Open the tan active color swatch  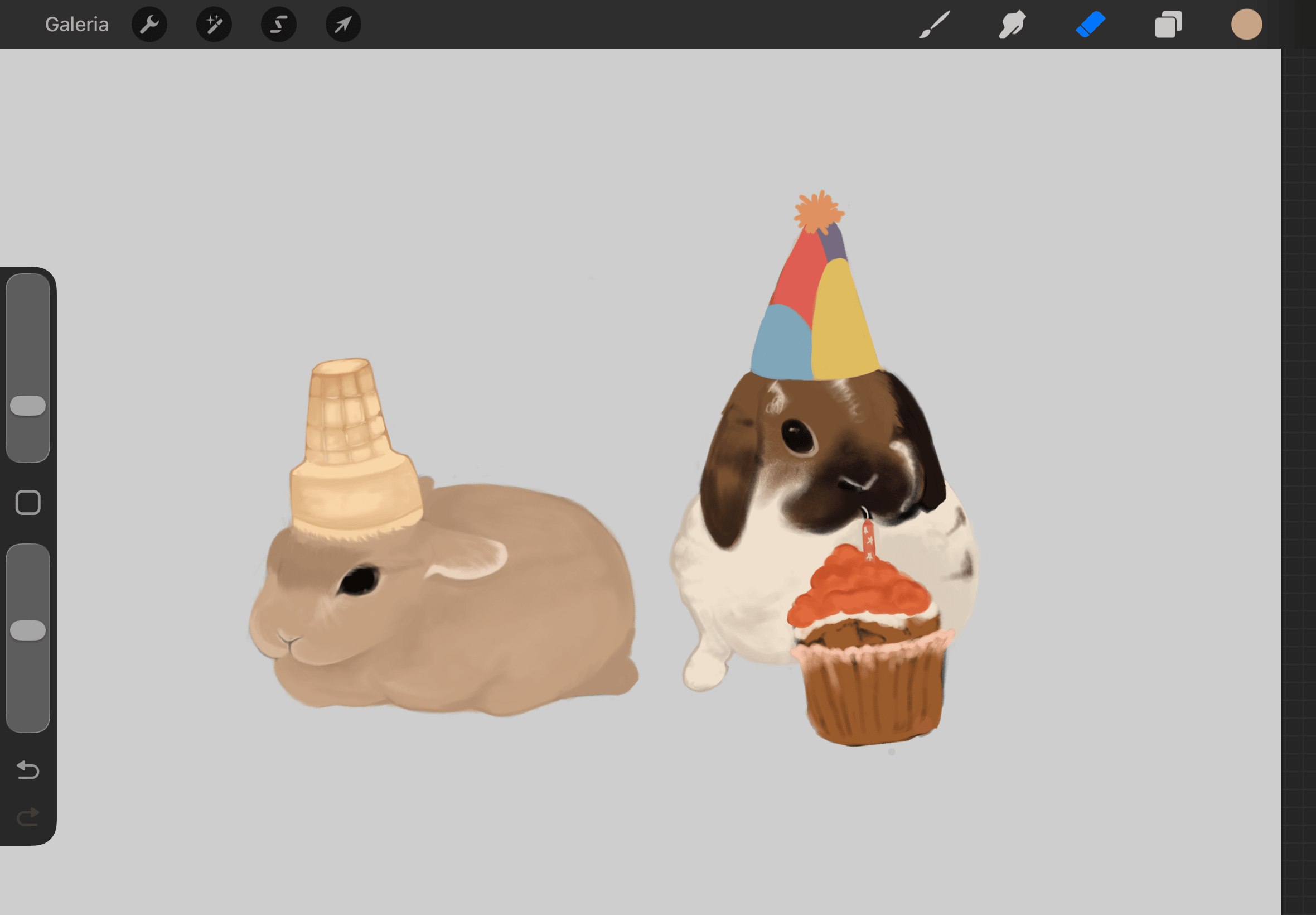(x=1247, y=24)
